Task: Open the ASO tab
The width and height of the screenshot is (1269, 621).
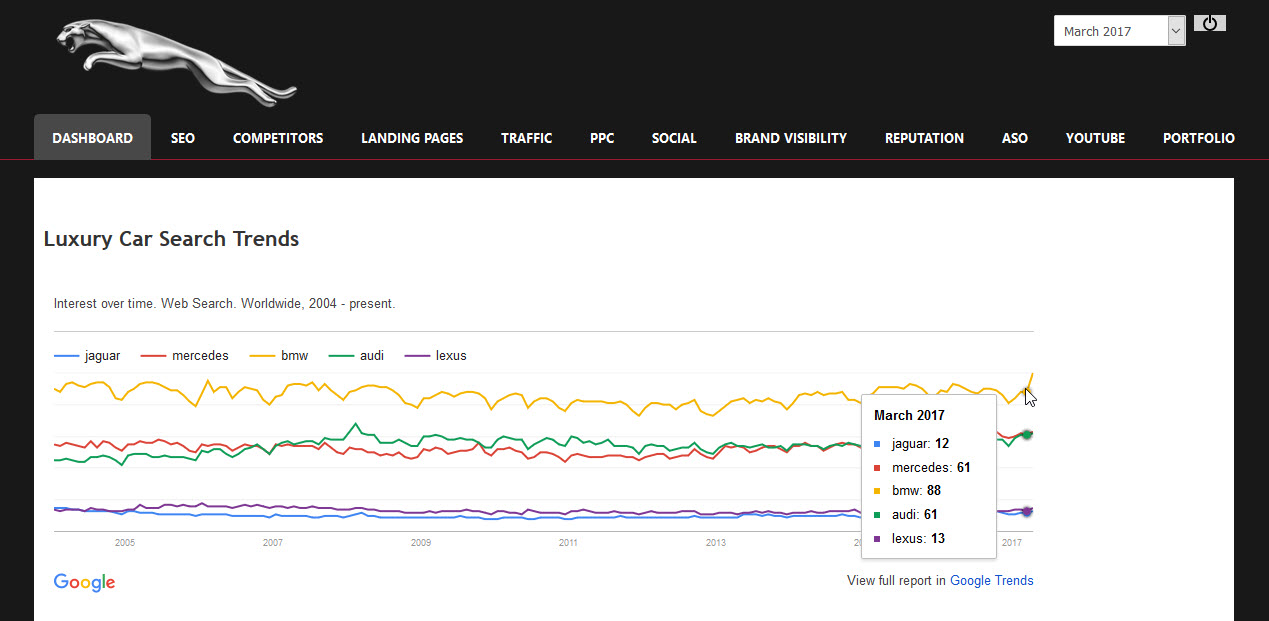Action: click(1014, 138)
